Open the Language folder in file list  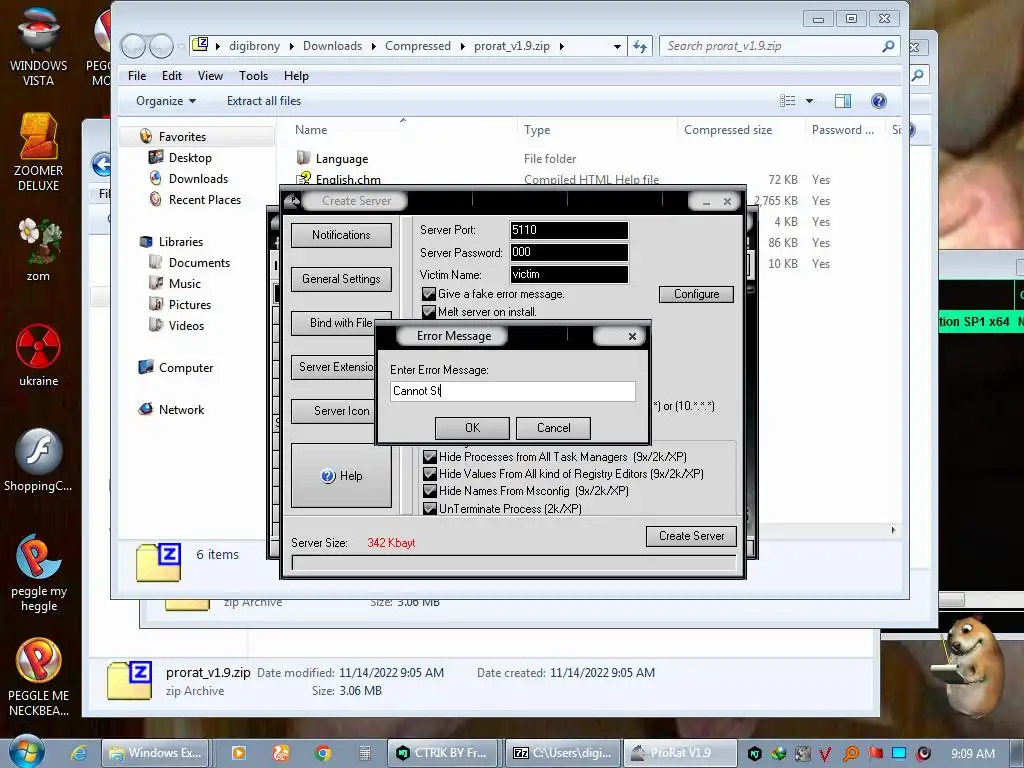[x=342, y=159]
